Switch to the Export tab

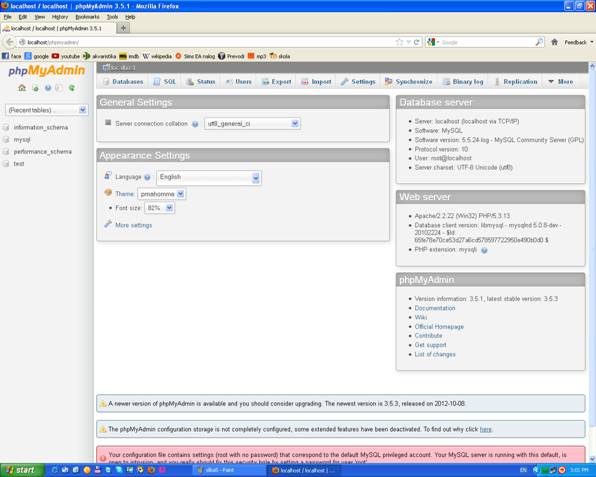277,82
